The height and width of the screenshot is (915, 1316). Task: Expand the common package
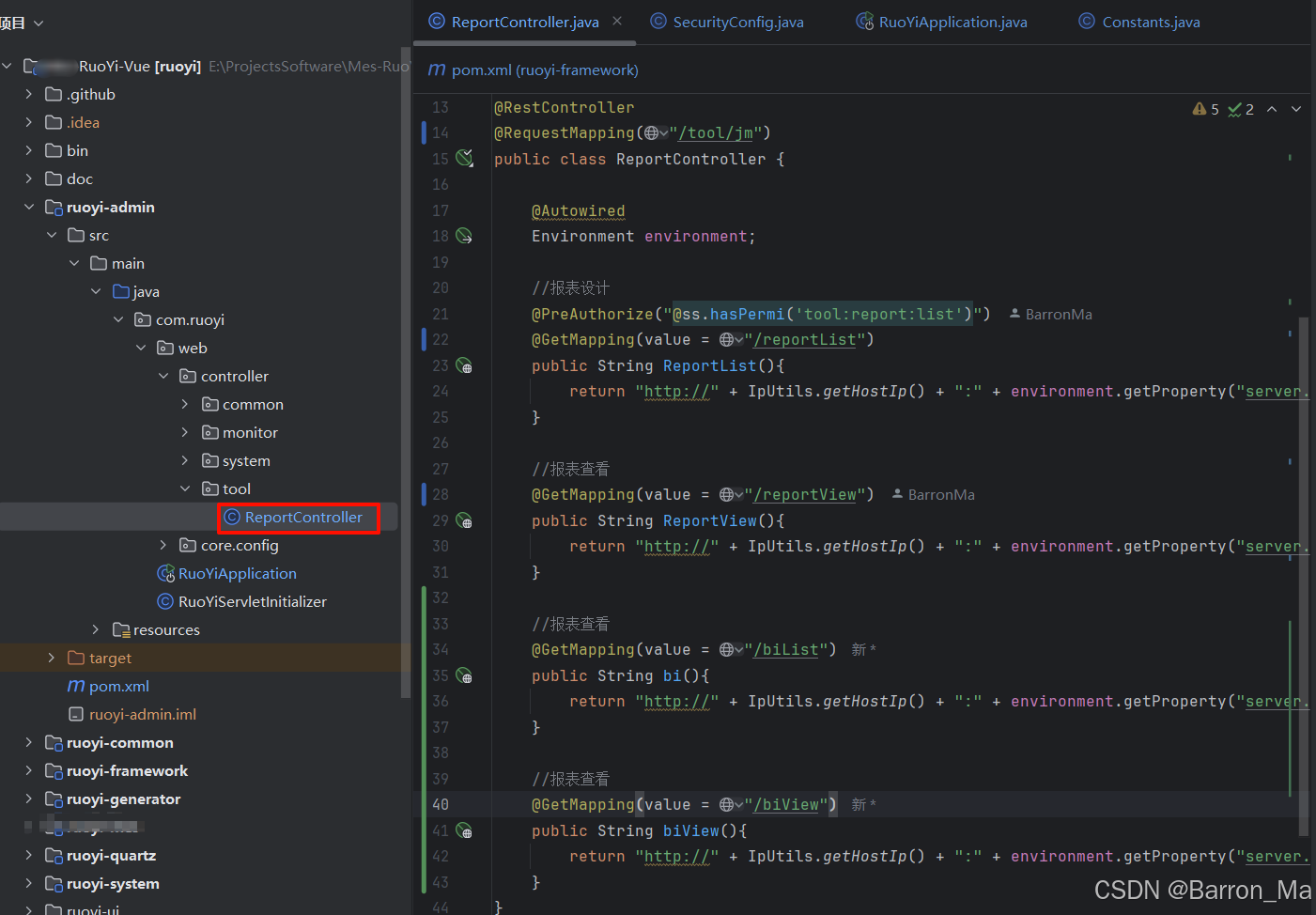tap(185, 404)
